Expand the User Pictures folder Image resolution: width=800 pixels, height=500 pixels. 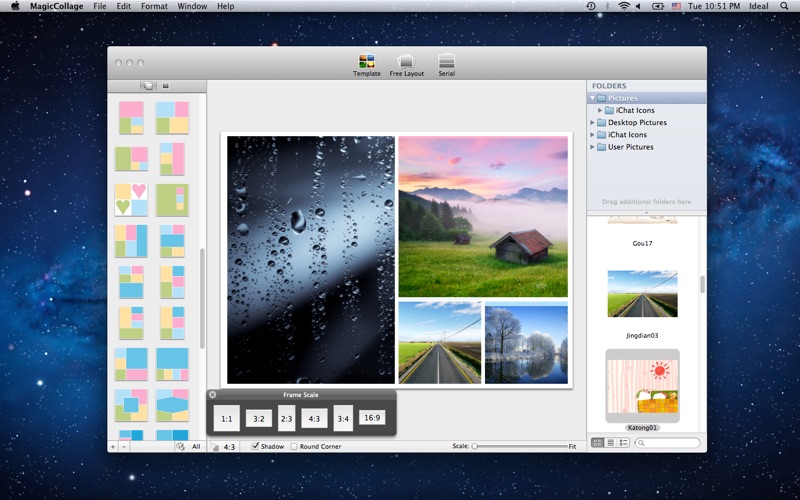coord(592,147)
